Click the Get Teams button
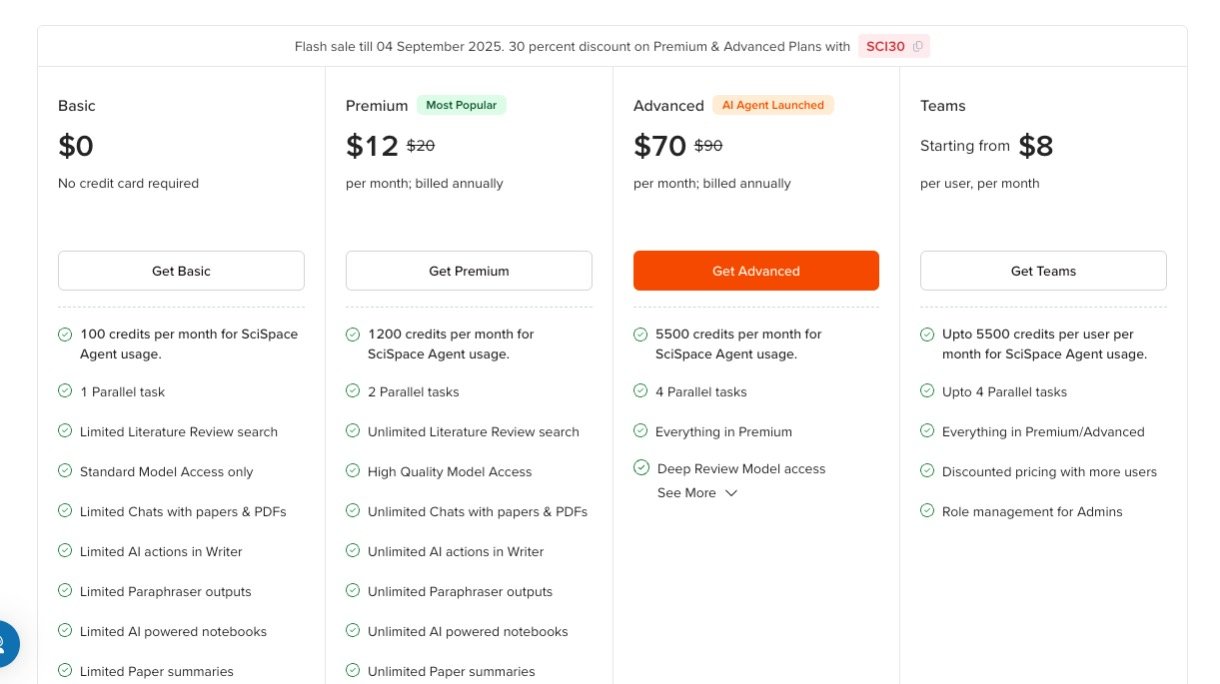 1043,271
